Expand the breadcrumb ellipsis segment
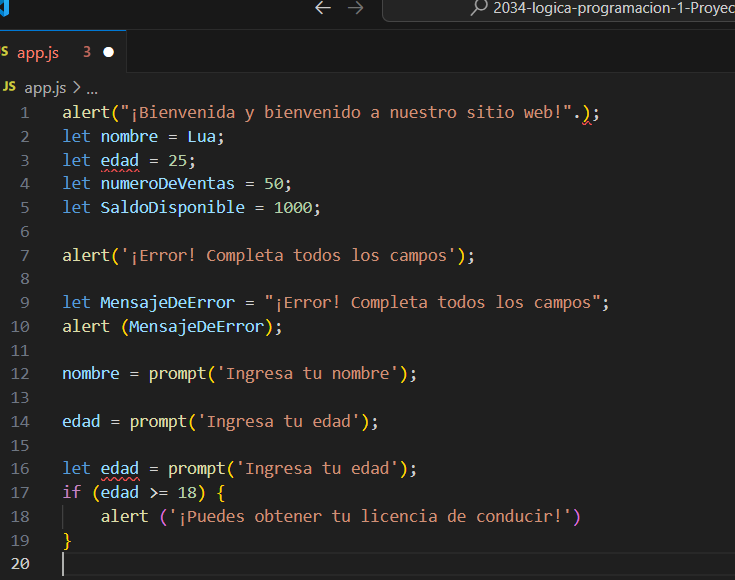The image size is (735, 580). 92,89
